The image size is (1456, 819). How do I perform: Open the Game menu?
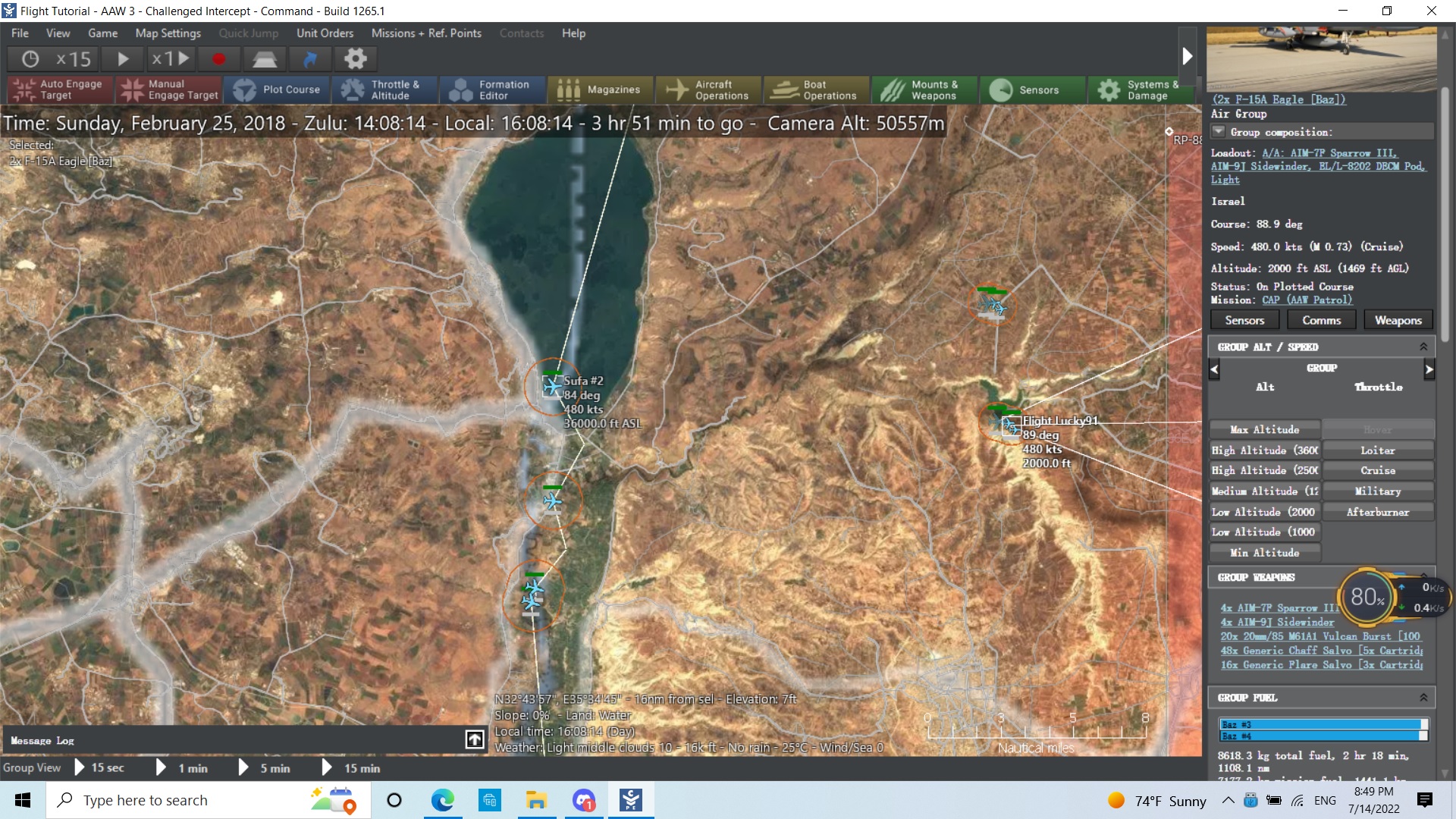(102, 33)
